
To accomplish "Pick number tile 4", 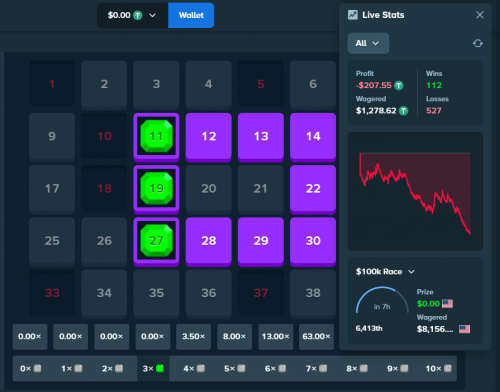I will (209, 85).
